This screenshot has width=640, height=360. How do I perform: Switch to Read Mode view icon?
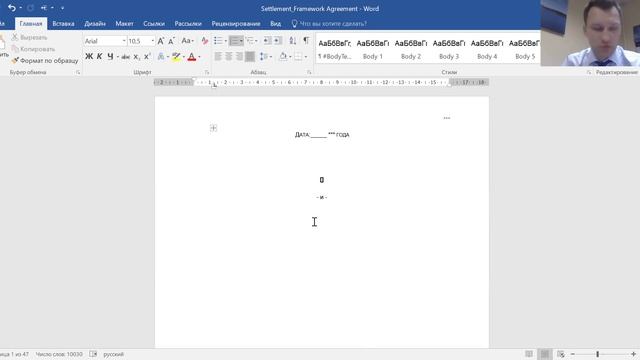tap(529, 354)
